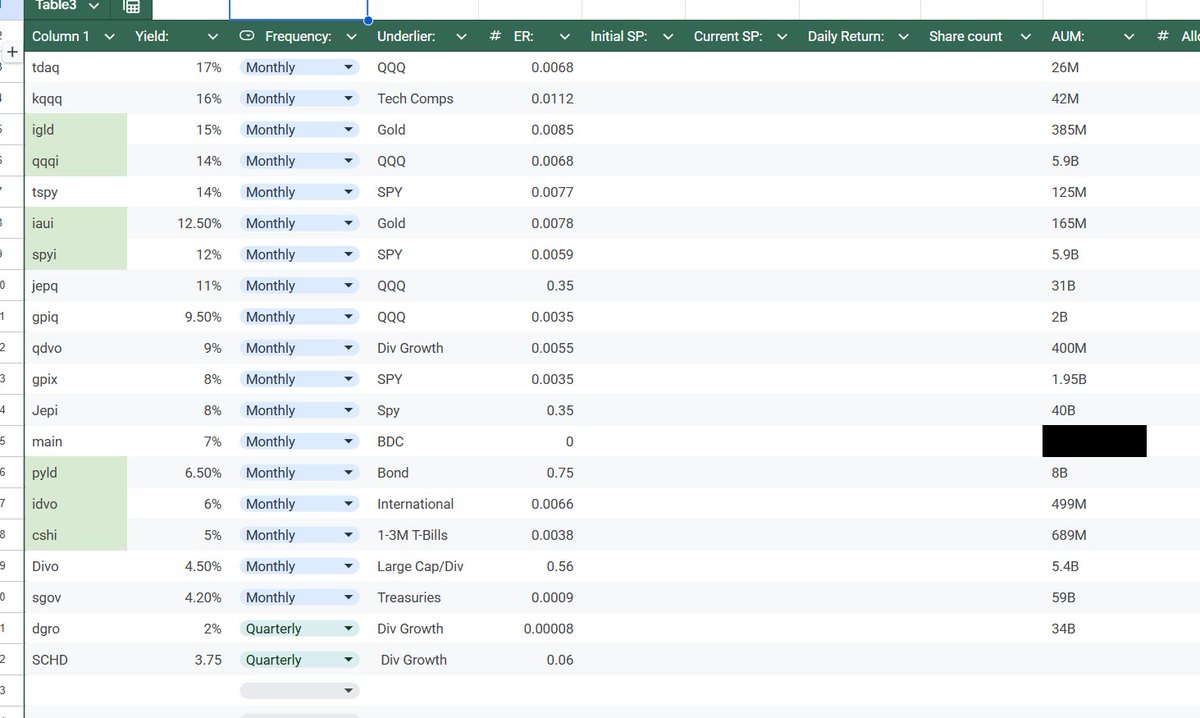Viewport: 1200px width, 718px height.
Task: Click the 59B AUM cell
Action: point(1095,598)
